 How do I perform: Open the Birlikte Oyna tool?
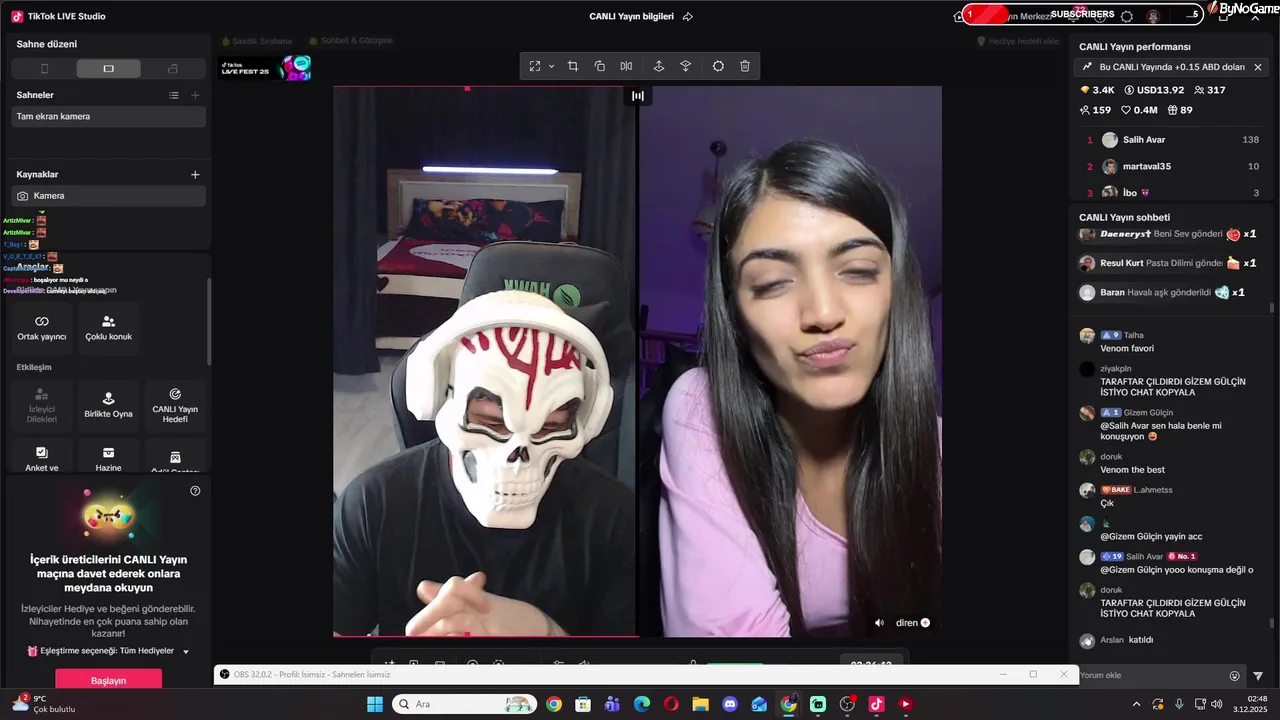[x=108, y=405]
